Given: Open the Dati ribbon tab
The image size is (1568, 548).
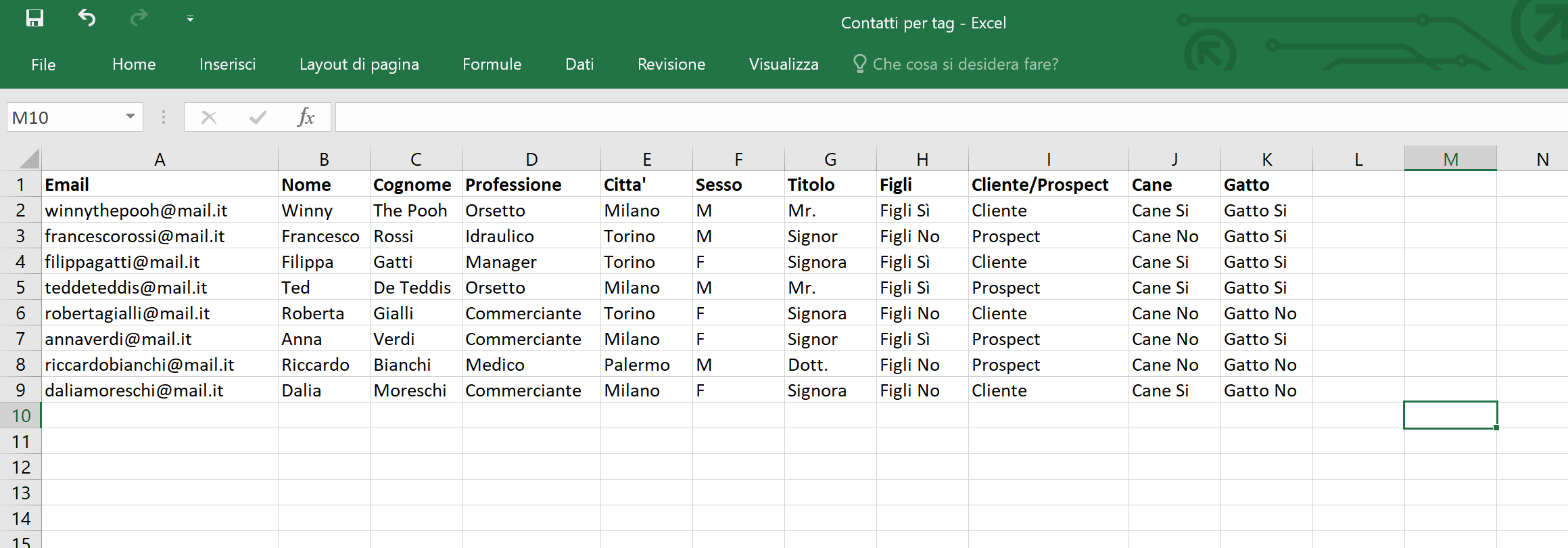Looking at the screenshot, I should [x=579, y=64].
